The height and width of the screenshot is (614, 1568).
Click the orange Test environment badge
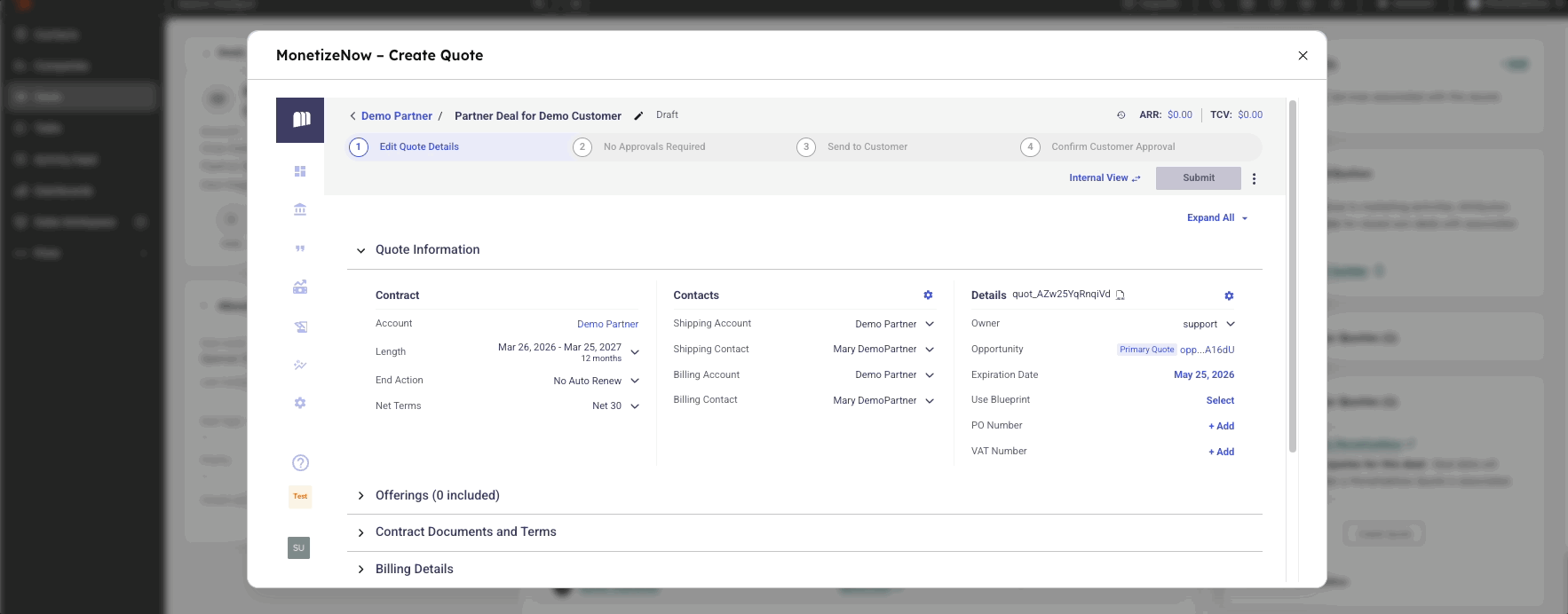click(x=300, y=496)
